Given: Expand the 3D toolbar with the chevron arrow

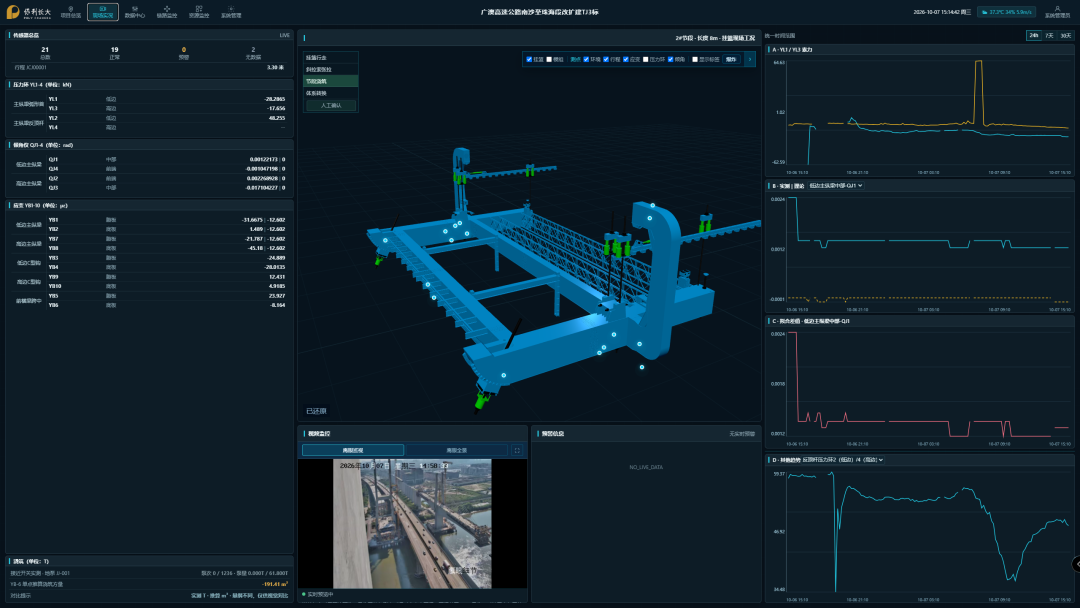Looking at the screenshot, I should [x=750, y=59].
